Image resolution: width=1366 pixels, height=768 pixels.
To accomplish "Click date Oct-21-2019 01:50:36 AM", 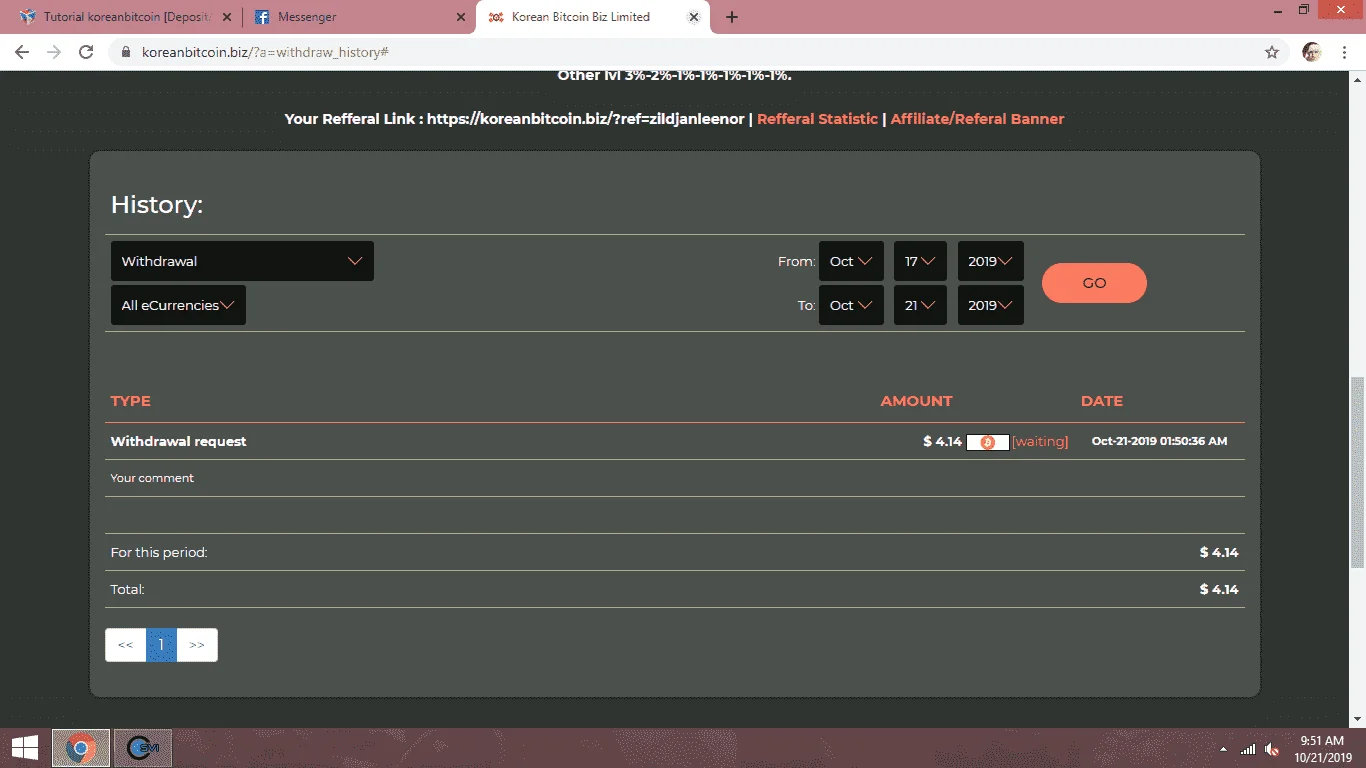I will pos(1159,441).
